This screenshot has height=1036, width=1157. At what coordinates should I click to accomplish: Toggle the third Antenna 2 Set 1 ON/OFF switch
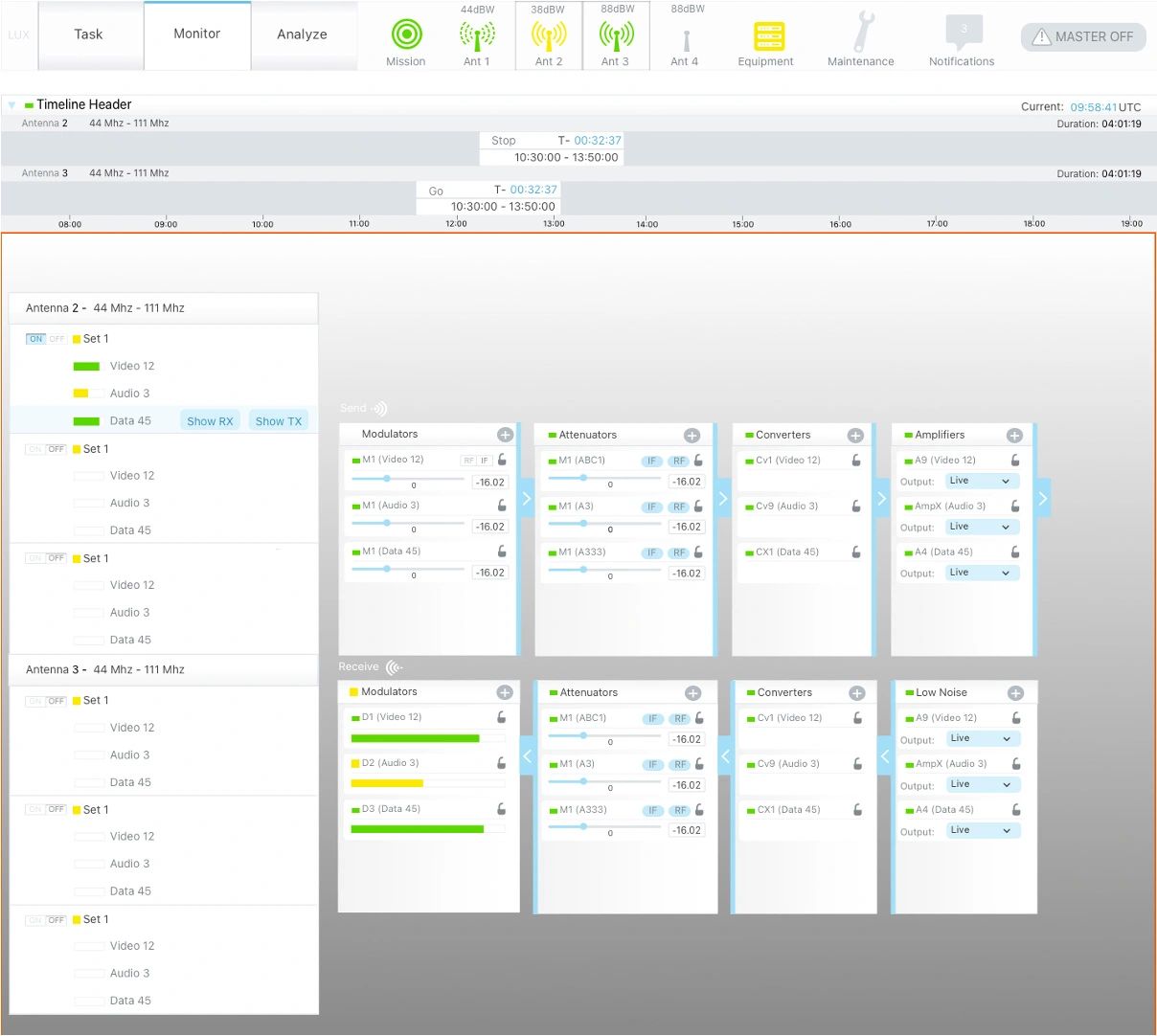46,558
